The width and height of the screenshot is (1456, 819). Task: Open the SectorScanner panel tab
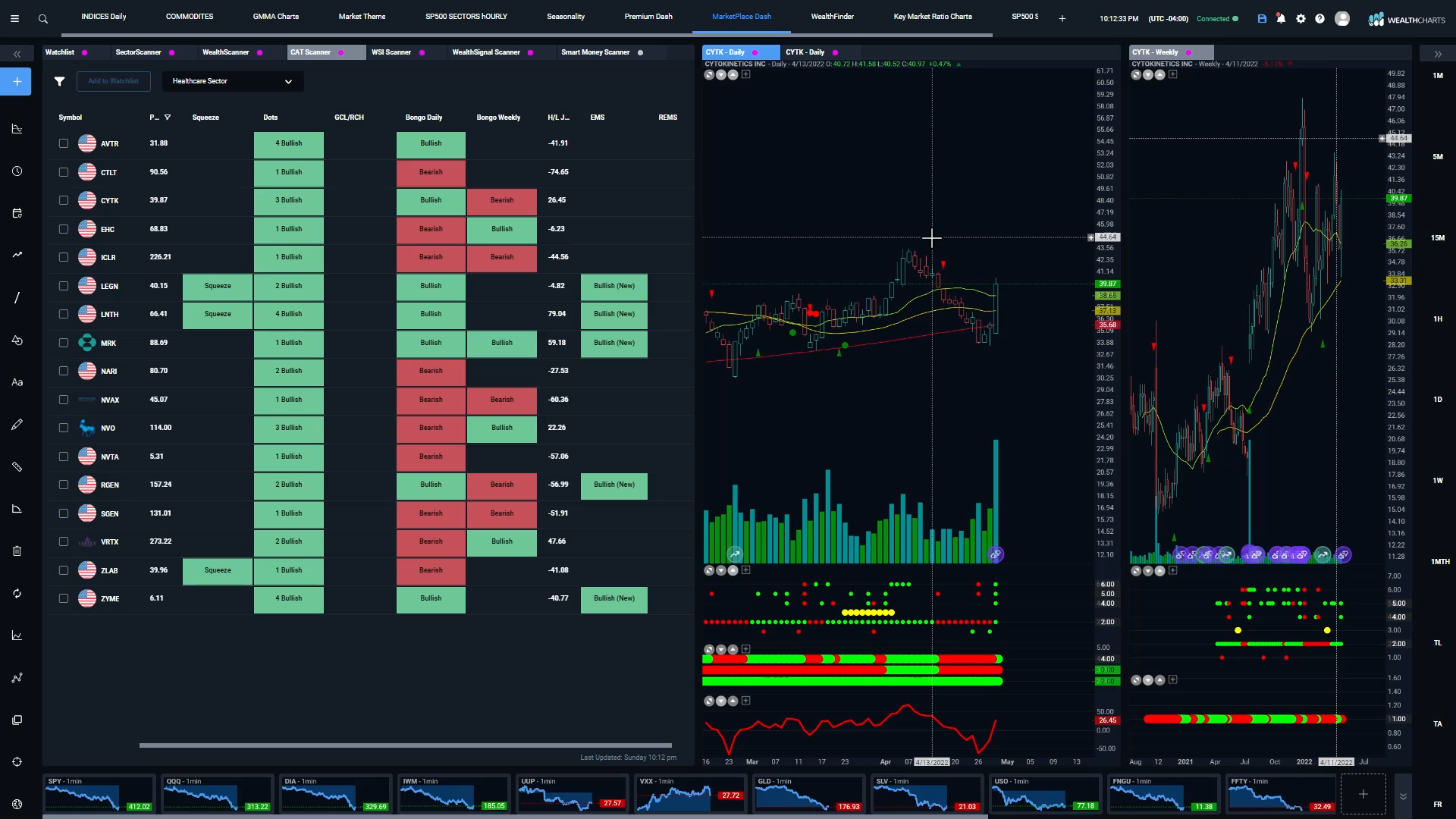coord(138,52)
